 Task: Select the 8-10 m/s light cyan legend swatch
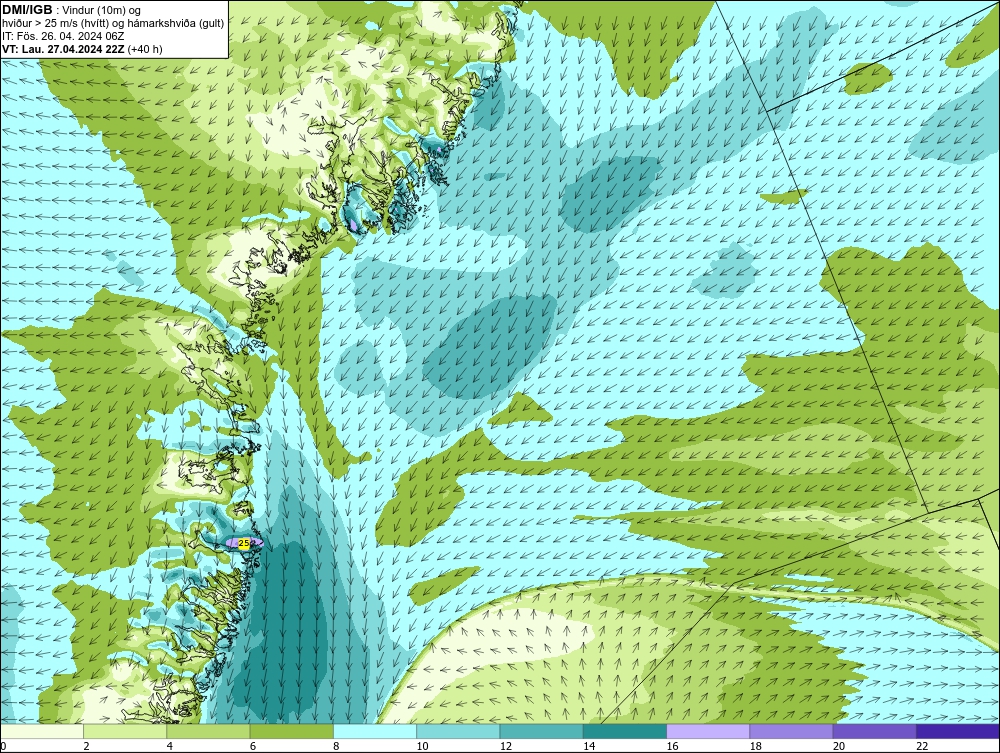[x=375, y=731]
